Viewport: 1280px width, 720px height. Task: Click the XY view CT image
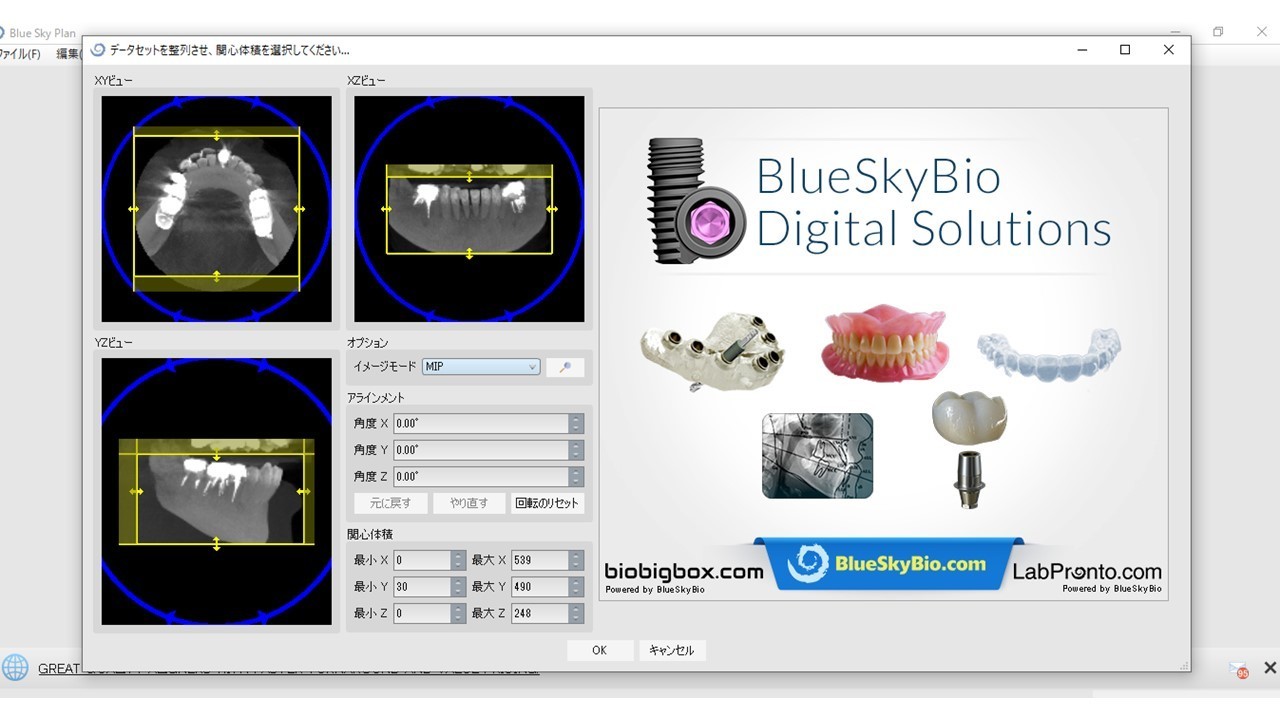(217, 209)
